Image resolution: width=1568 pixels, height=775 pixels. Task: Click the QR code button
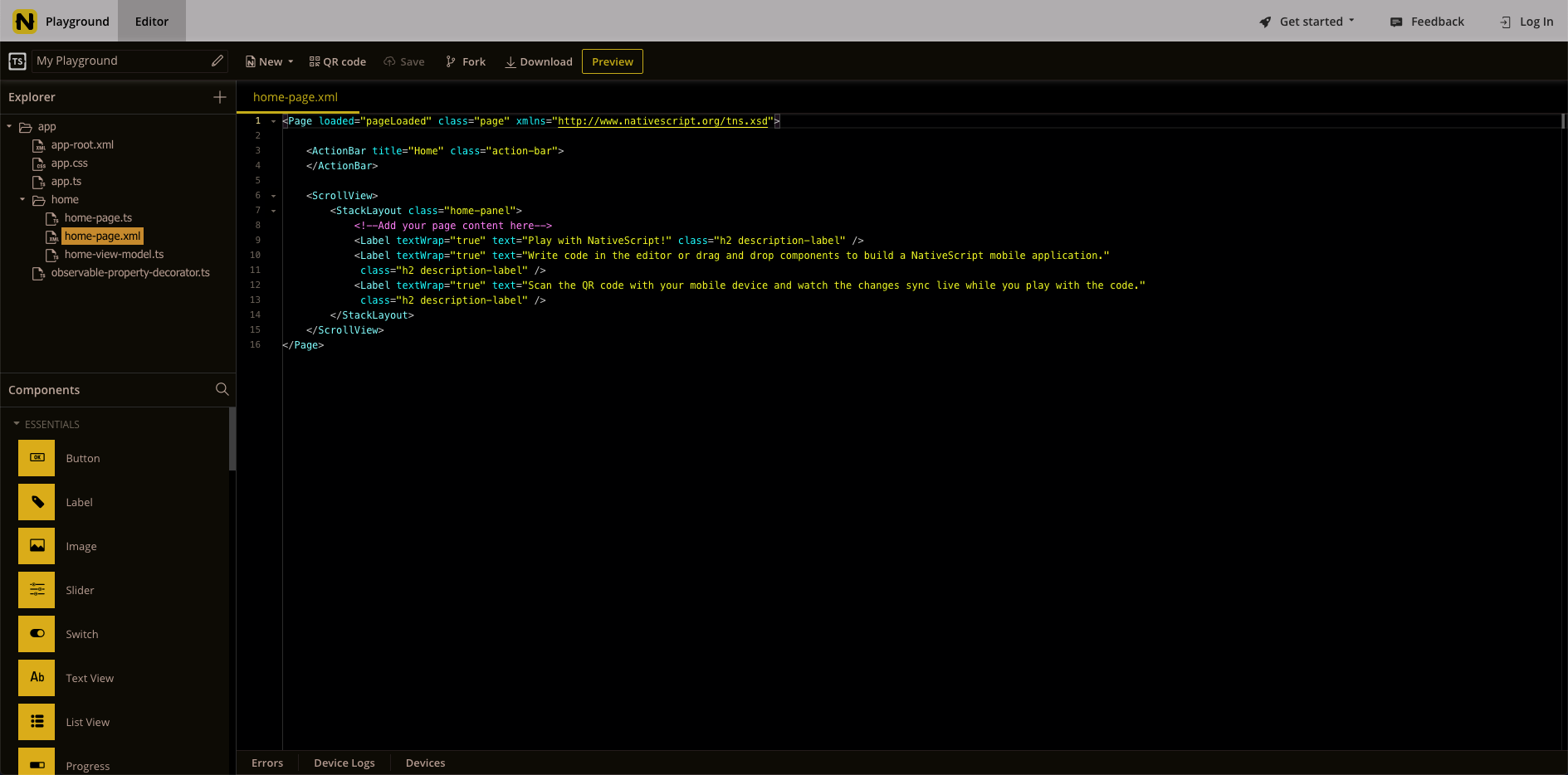click(x=338, y=61)
